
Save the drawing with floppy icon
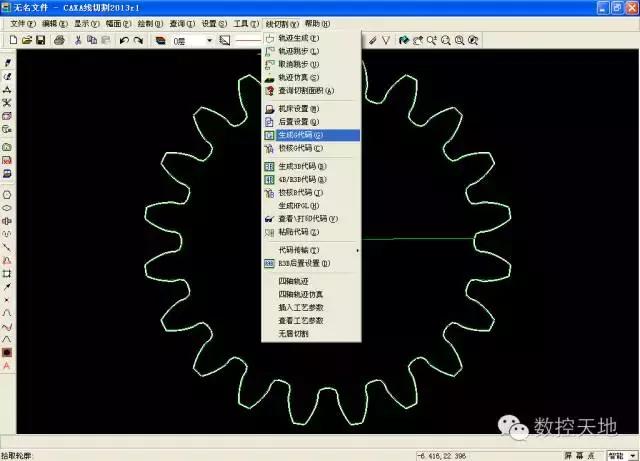[40, 40]
